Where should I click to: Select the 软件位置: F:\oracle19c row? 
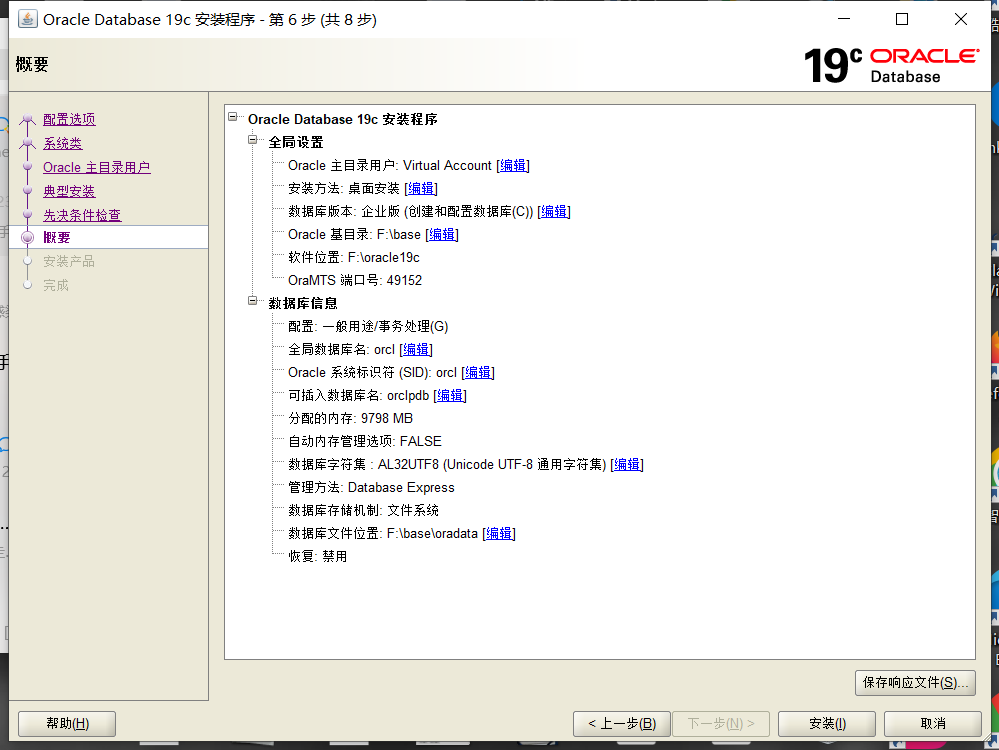click(354, 257)
